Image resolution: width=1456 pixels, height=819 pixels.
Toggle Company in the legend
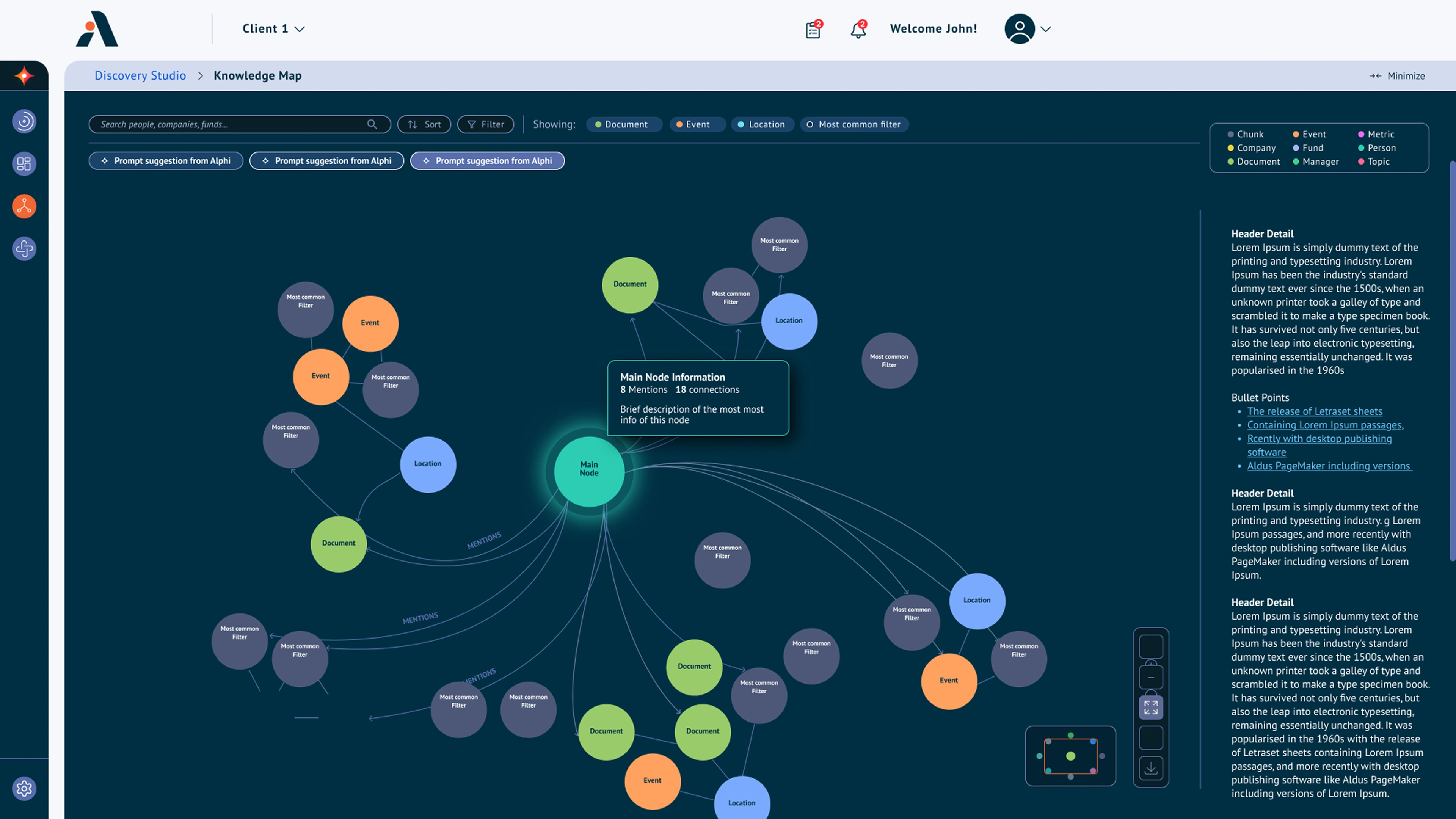click(1251, 148)
